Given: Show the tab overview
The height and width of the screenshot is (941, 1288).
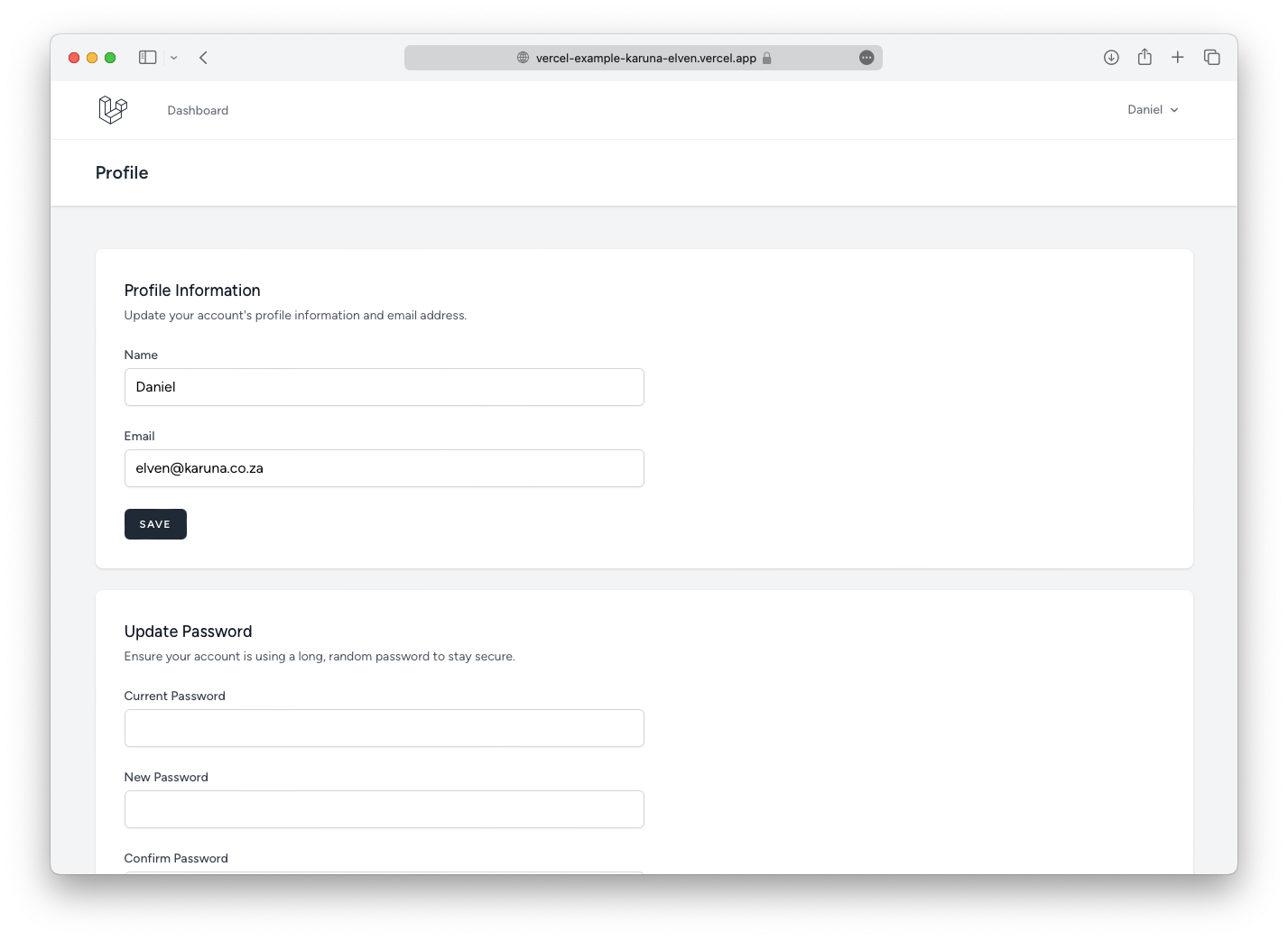Looking at the screenshot, I should pyautogui.click(x=1211, y=57).
